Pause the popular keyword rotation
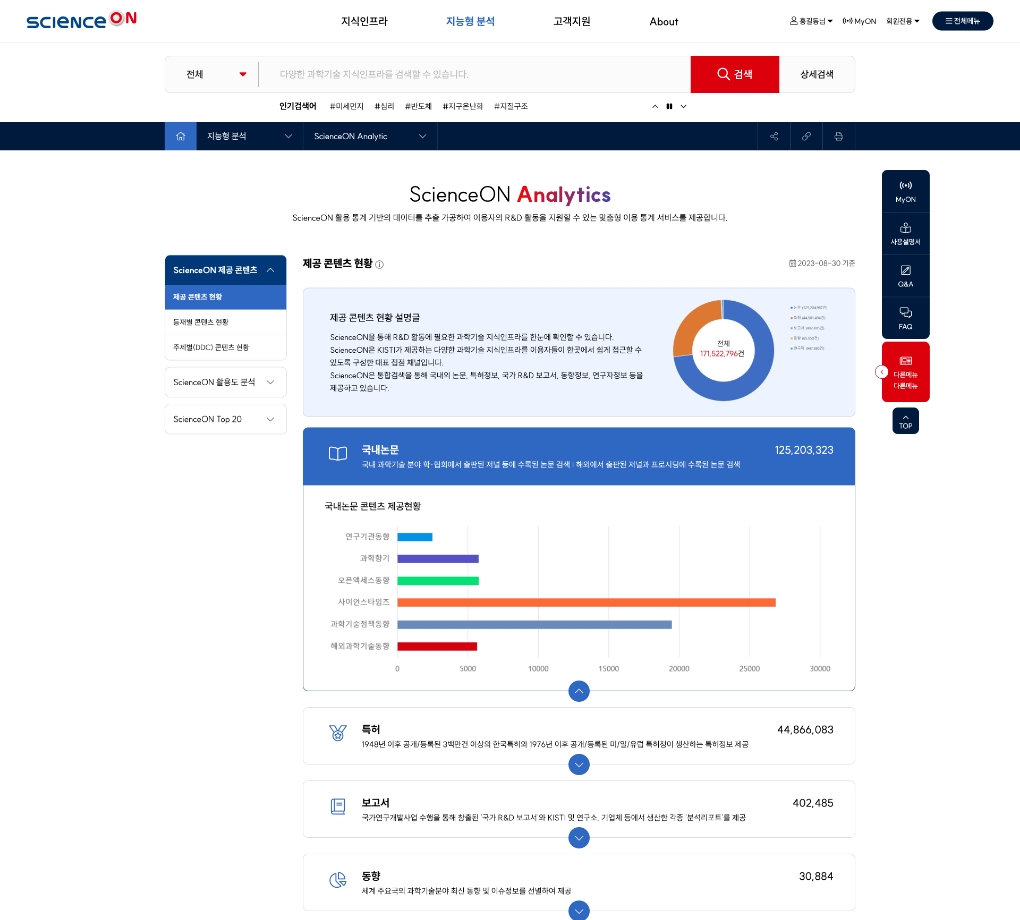1020x920 pixels. (x=669, y=106)
